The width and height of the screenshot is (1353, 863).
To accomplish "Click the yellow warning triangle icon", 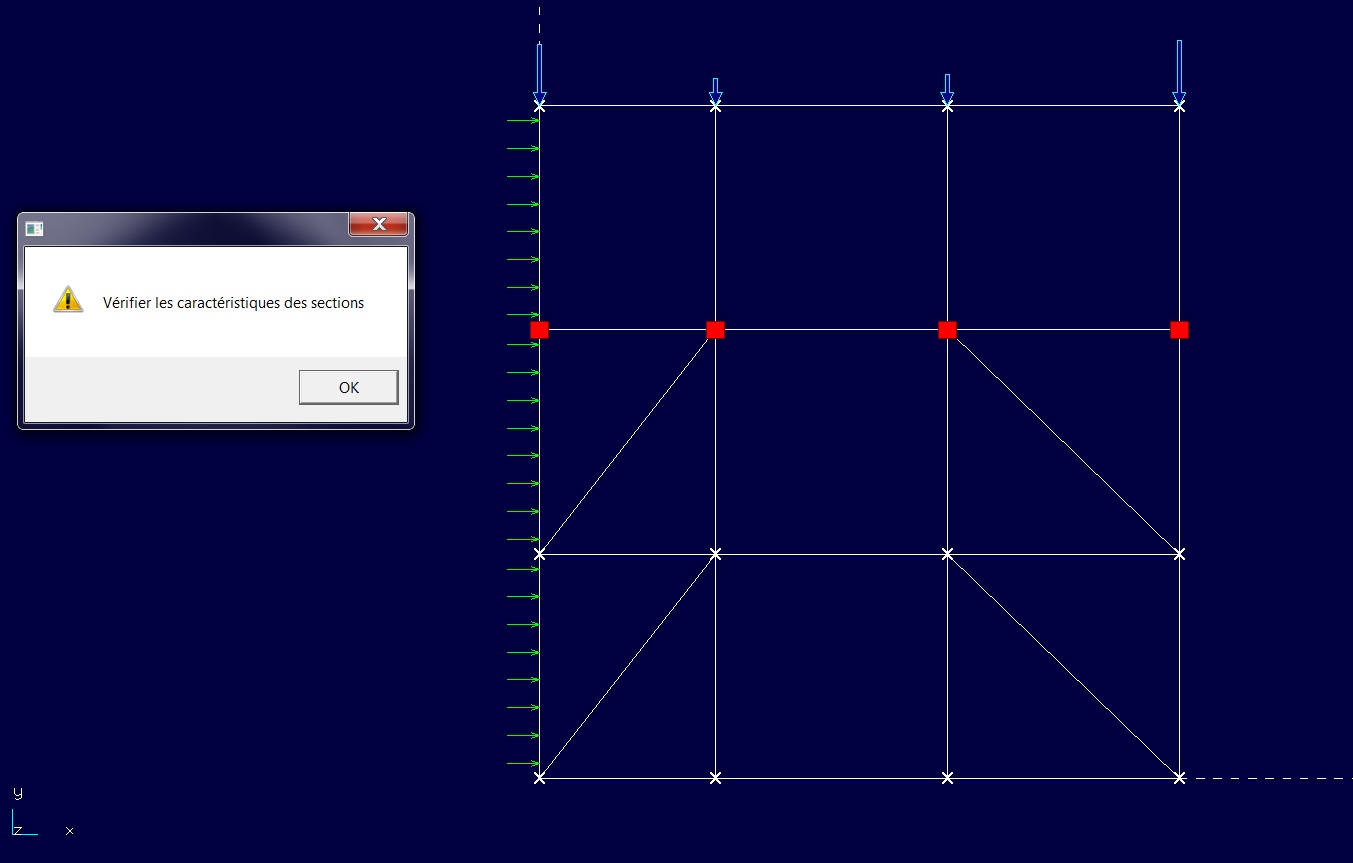I will (x=68, y=299).
